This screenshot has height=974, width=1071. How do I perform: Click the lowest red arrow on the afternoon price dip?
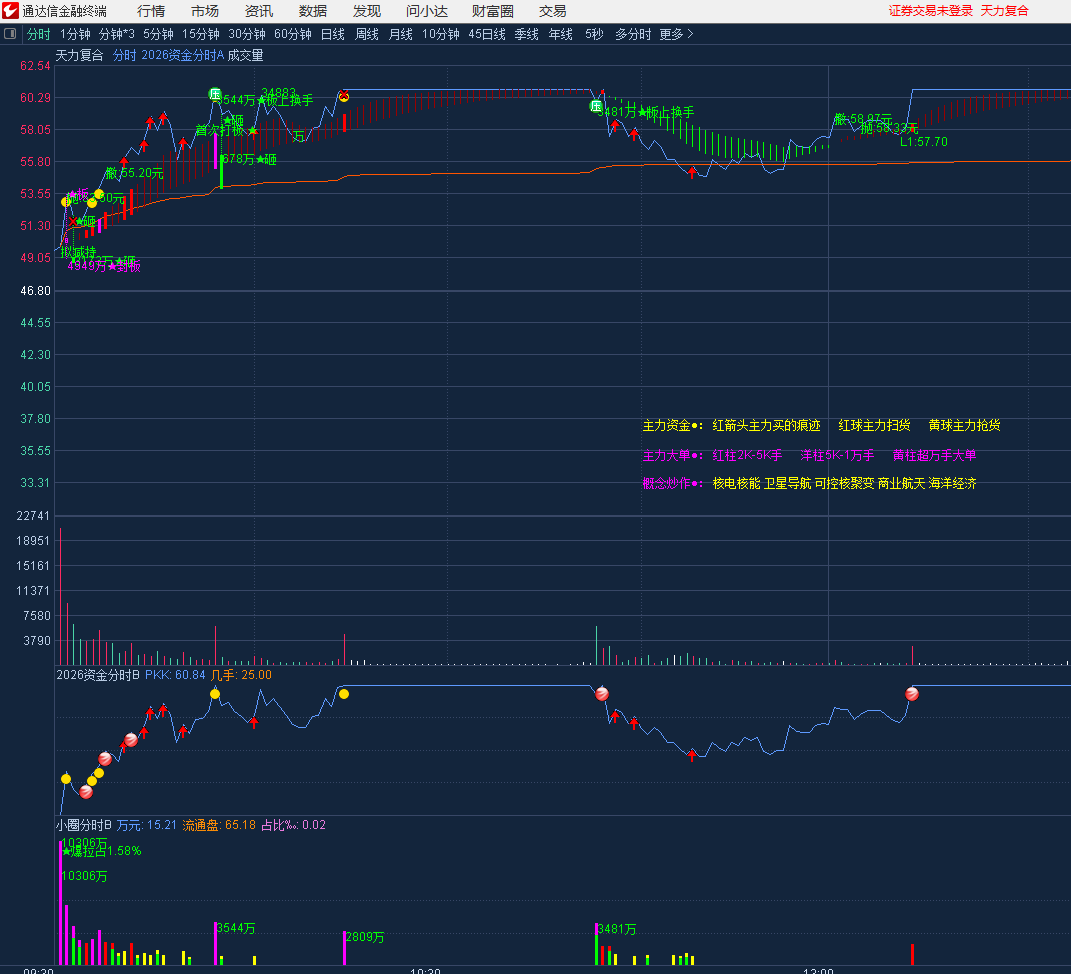point(692,172)
